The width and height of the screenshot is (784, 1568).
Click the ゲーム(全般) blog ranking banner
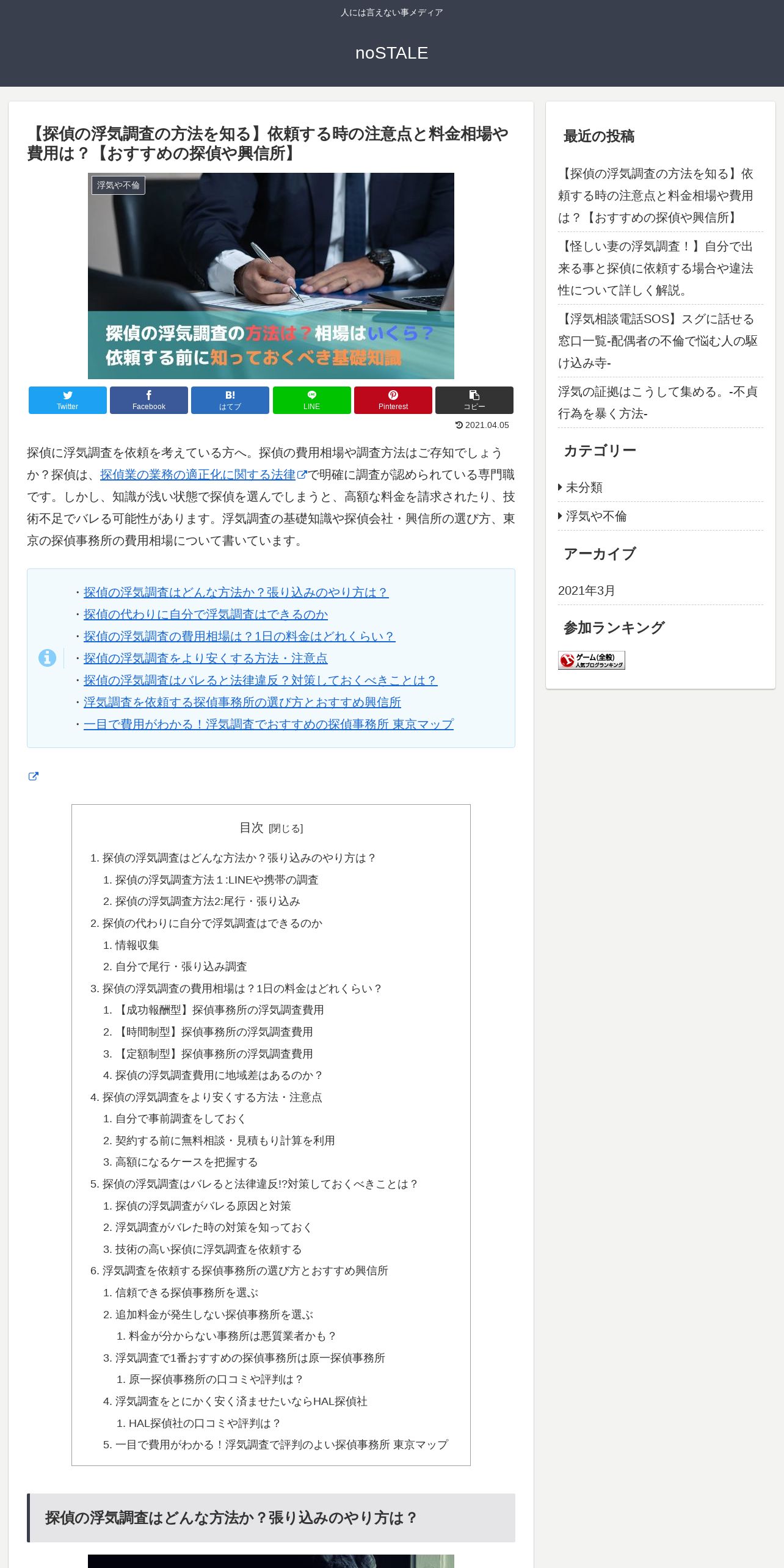pos(592,660)
